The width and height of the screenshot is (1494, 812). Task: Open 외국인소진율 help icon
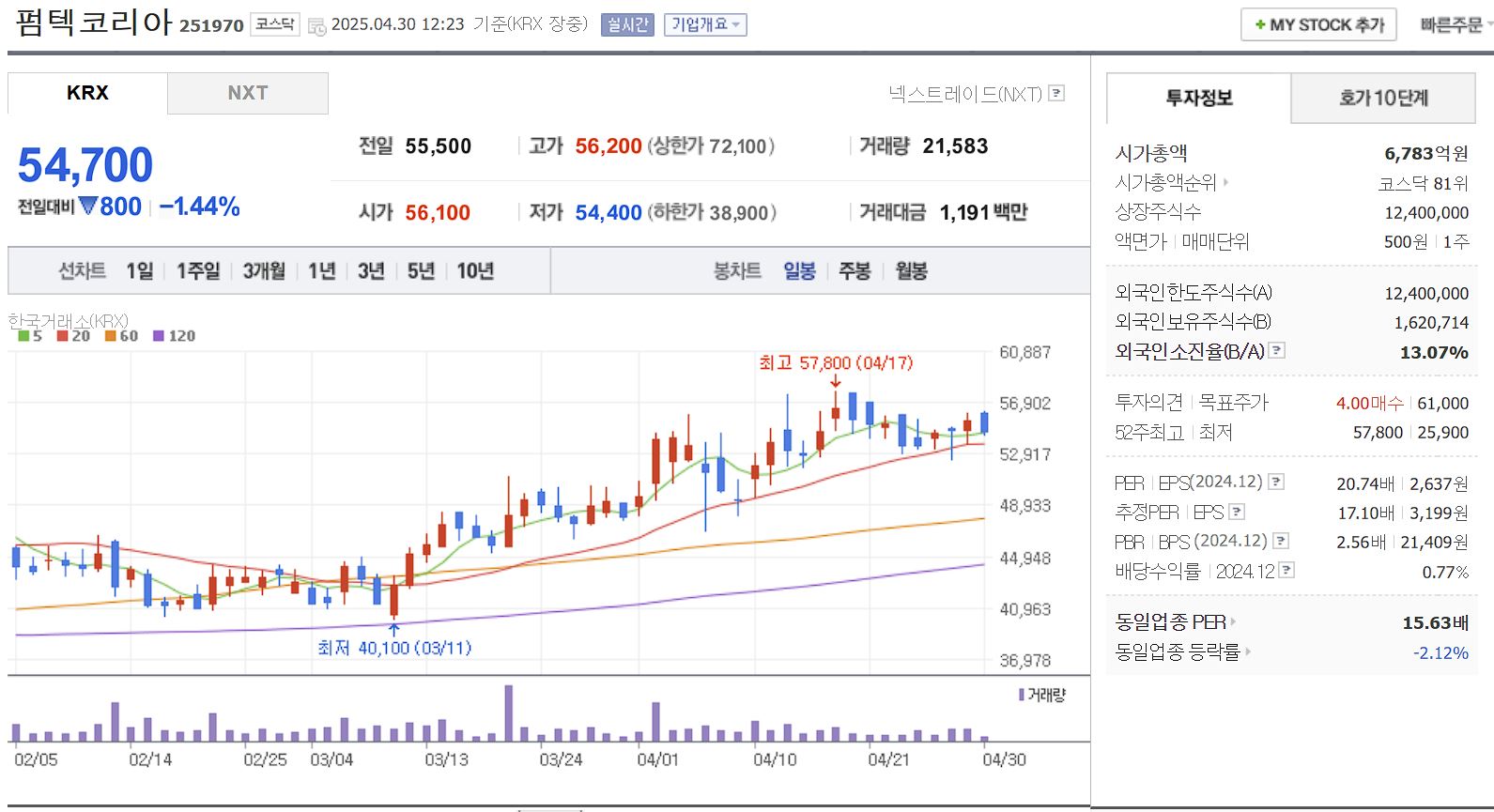tap(1277, 350)
